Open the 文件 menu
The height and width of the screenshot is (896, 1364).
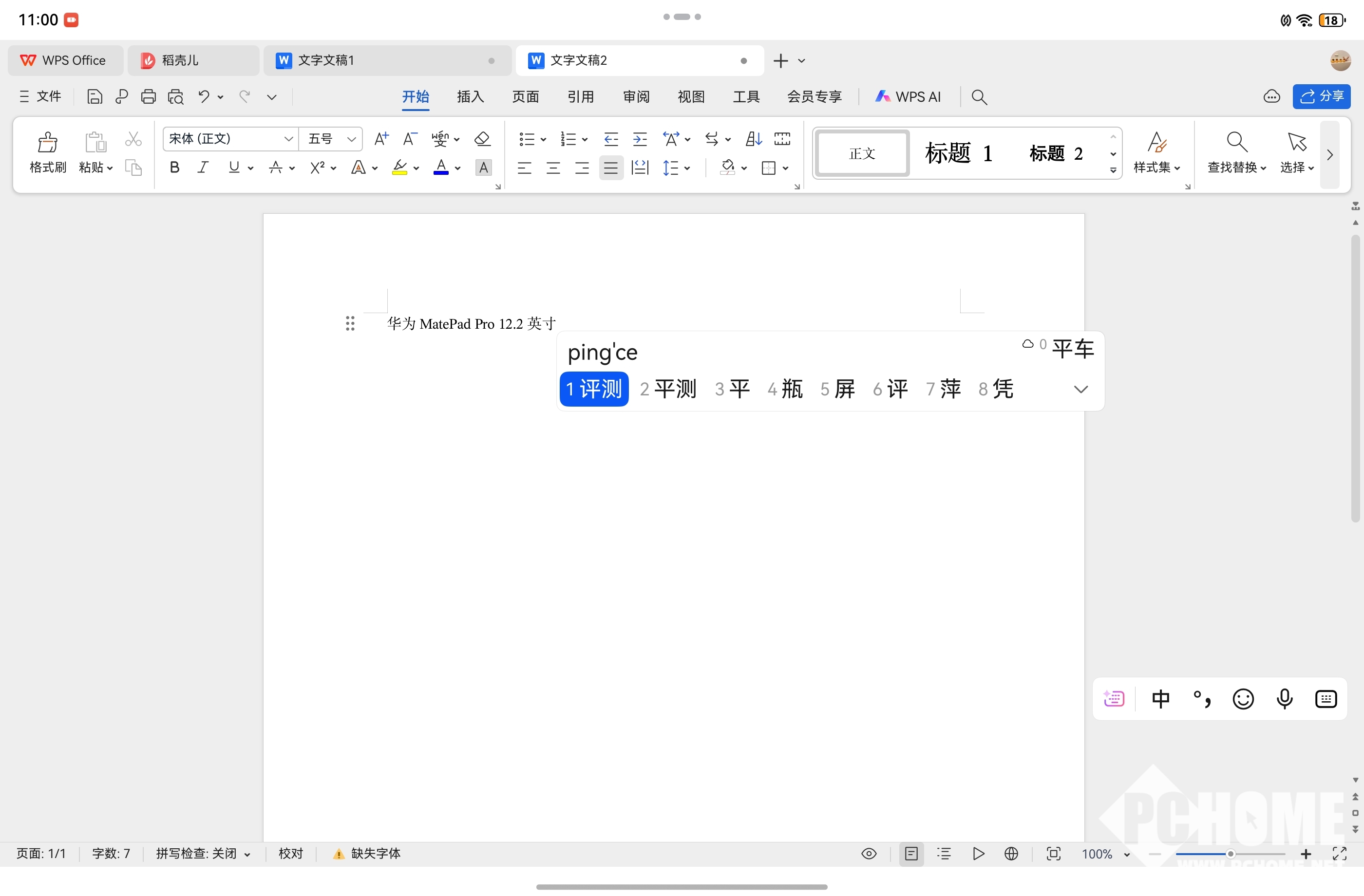pyautogui.click(x=40, y=97)
